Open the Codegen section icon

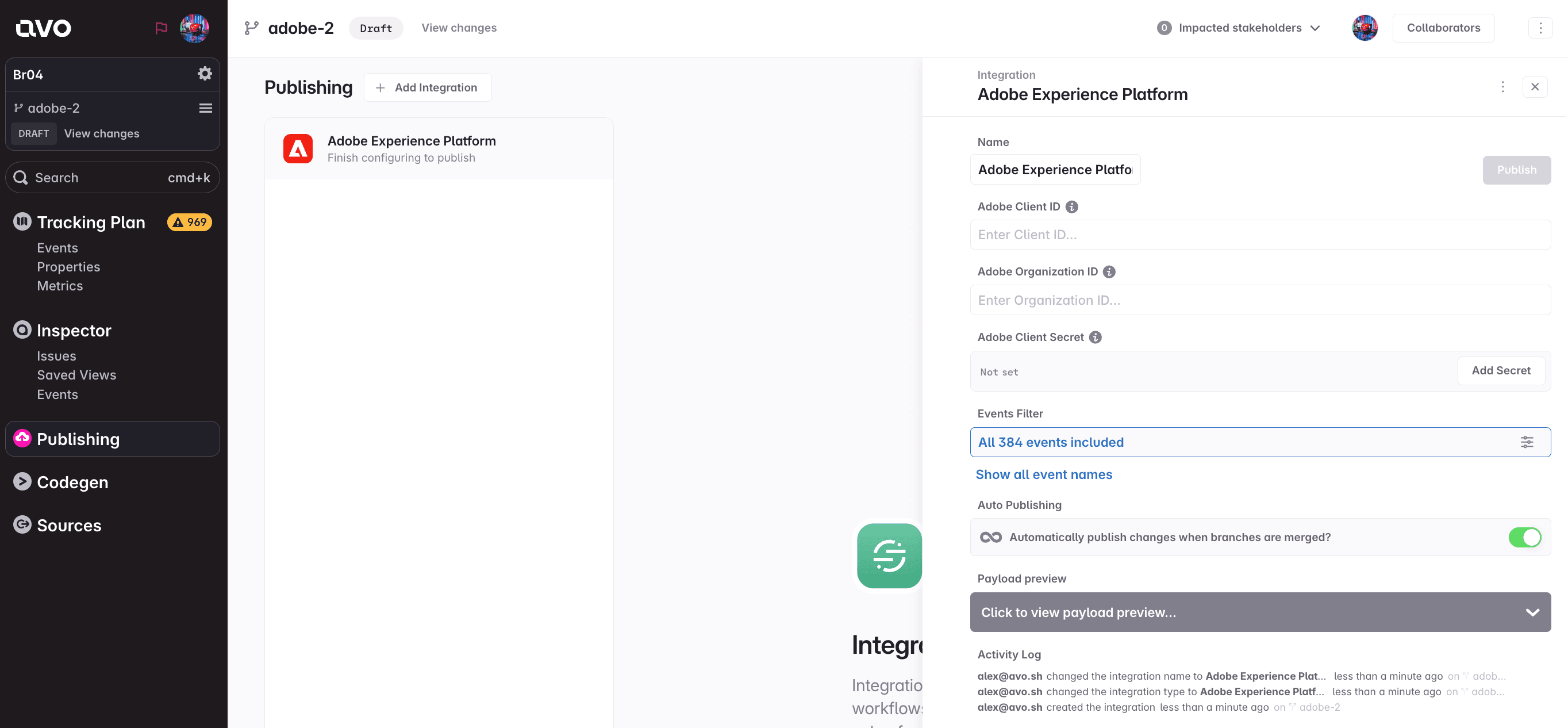coord(21,481)
